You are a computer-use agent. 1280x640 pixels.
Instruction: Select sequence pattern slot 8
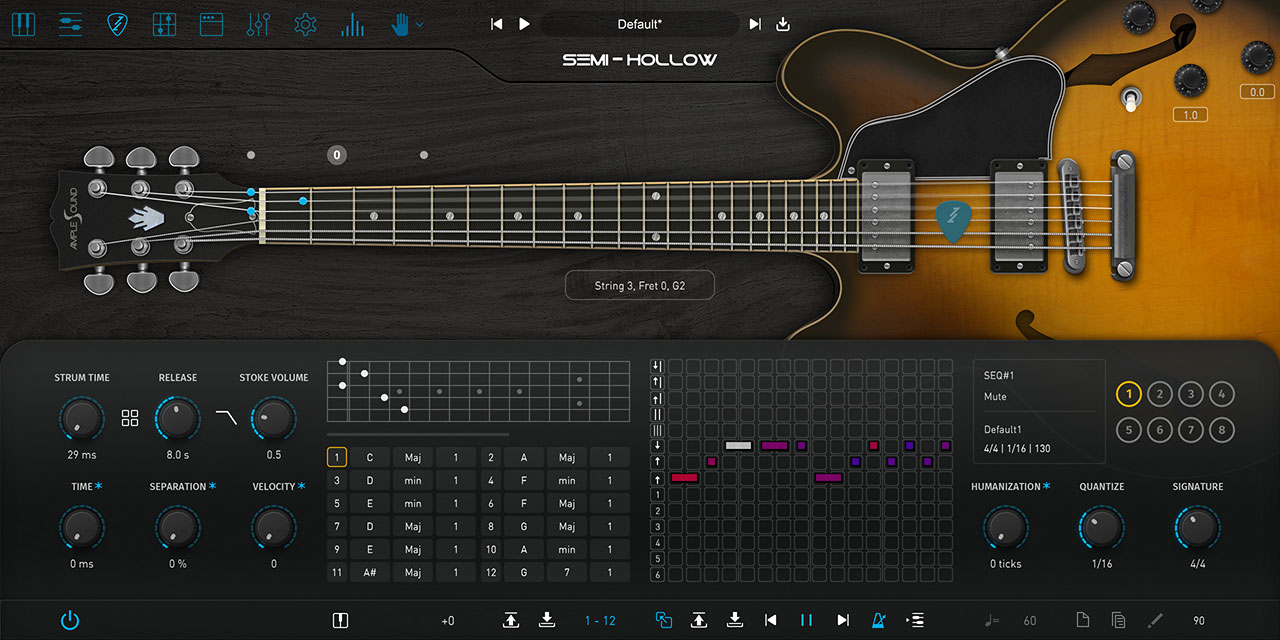pos(1221,431)
